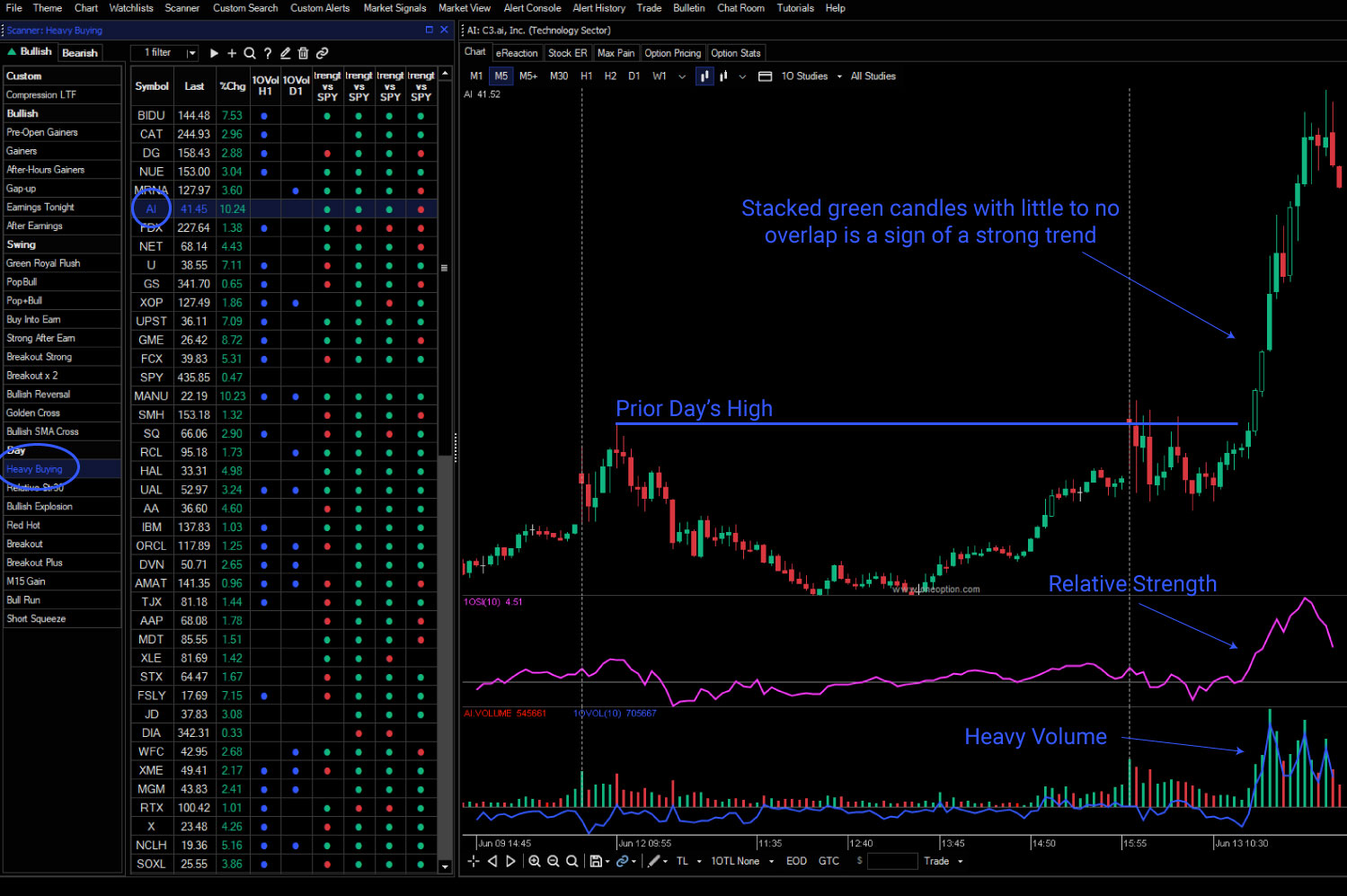
Task: Edit the current filter using the pencil icon
Action: click(286, 52)
